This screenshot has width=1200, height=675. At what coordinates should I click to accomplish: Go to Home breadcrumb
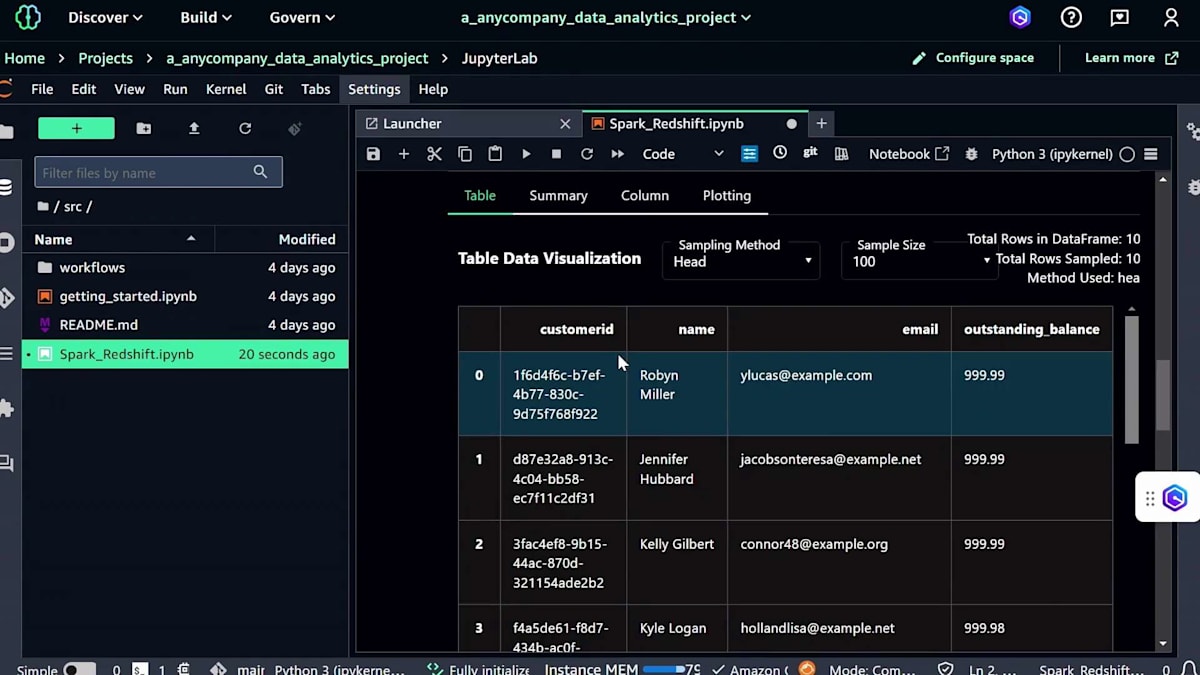pyautogui.click(x=24, y=58)
